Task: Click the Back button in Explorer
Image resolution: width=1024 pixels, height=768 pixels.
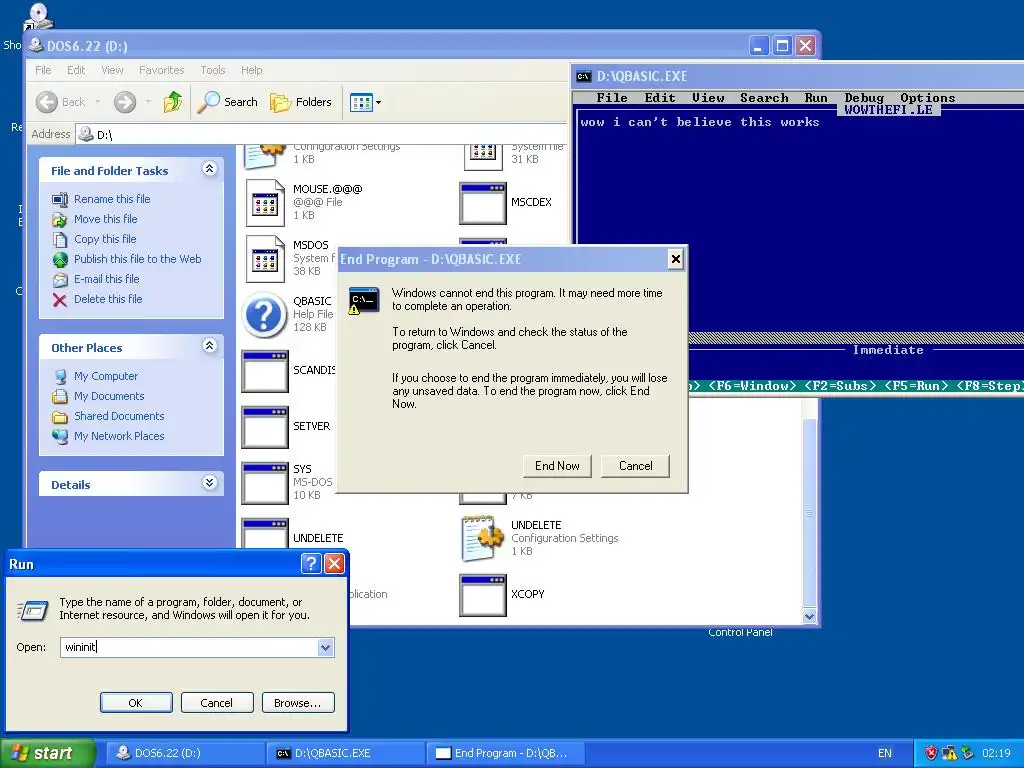Action: tap(61, 102)
